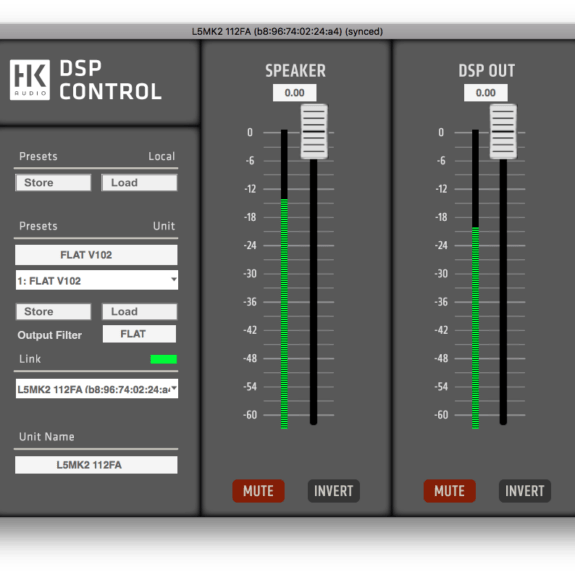Screen dimensions: 575x575
Task: Toggle INVERT on the DSP OUT channel
Action: pyautogui.click(x=525, y=491)
